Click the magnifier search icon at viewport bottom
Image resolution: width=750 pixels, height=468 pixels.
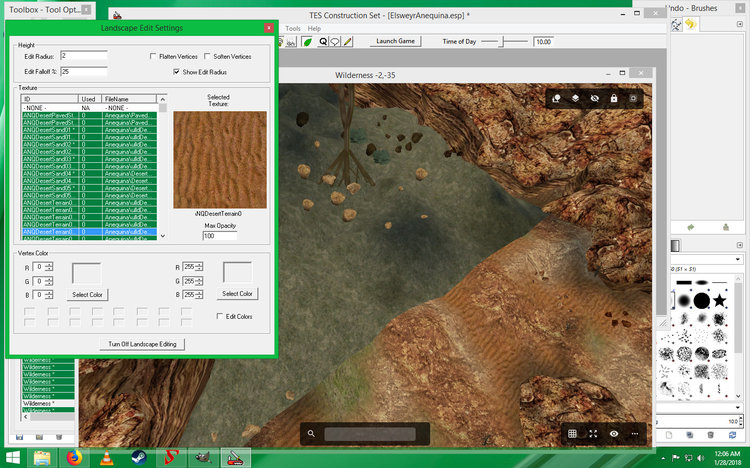[311, 434]
